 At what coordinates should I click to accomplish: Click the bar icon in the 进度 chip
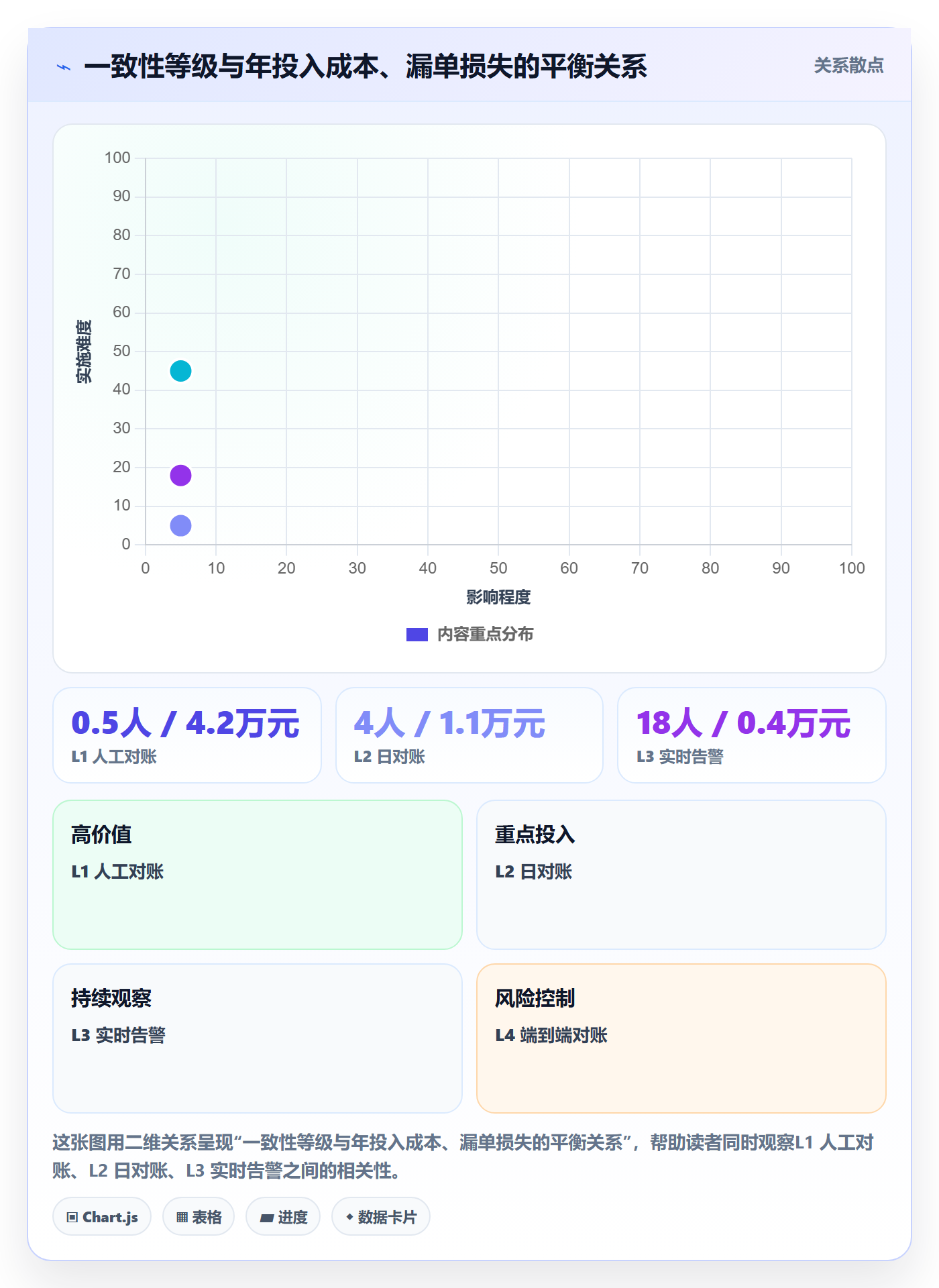pos(267,1218)
